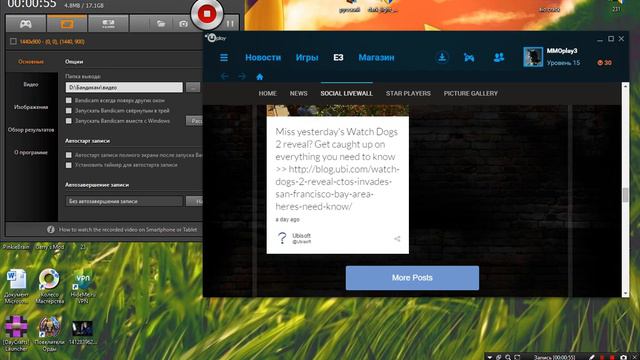640x360 pixels.
Task: Click the MMOplay3 profile avatar
Action: 533,57
